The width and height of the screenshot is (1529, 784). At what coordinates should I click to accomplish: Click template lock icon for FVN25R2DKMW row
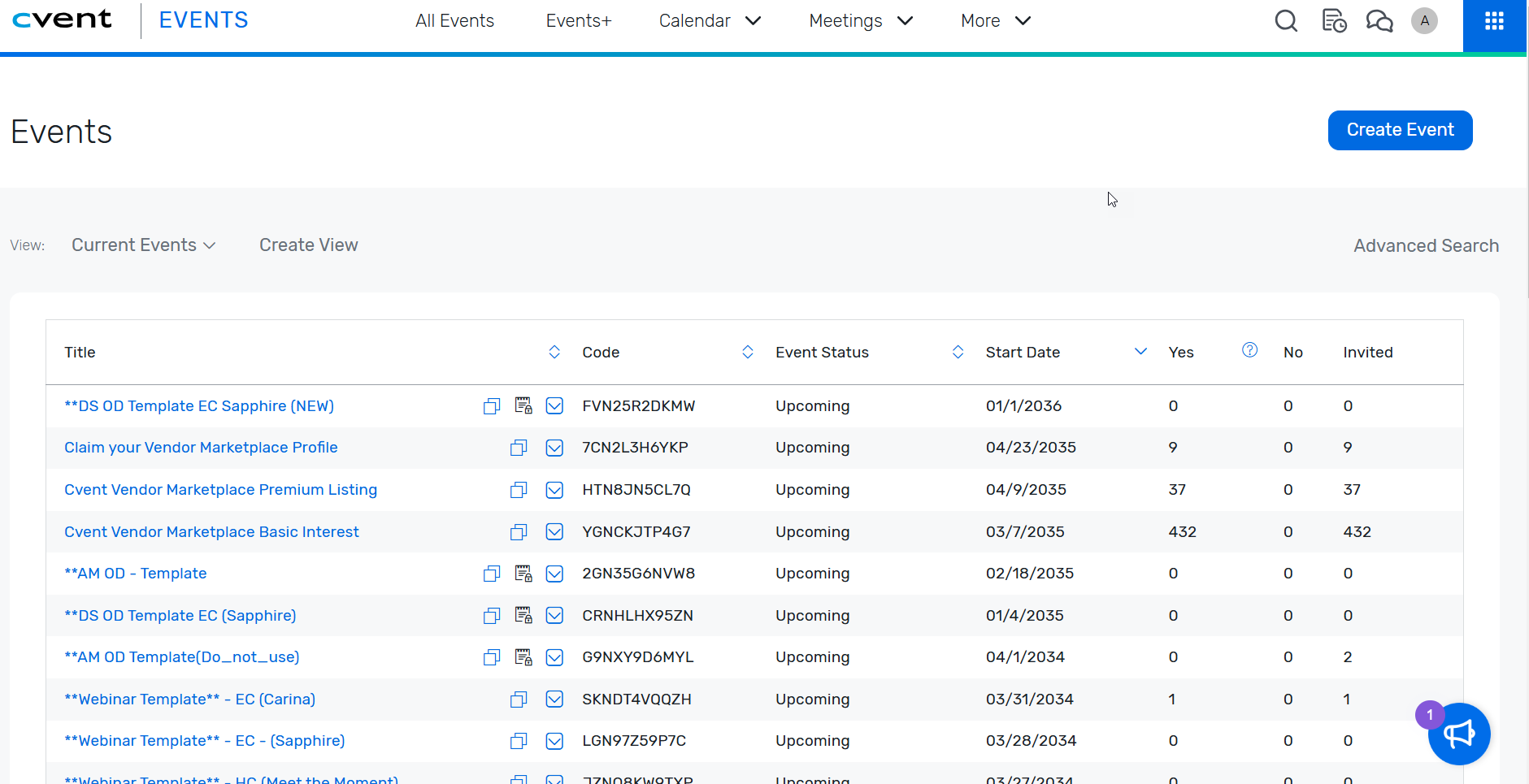click(523, 405)
